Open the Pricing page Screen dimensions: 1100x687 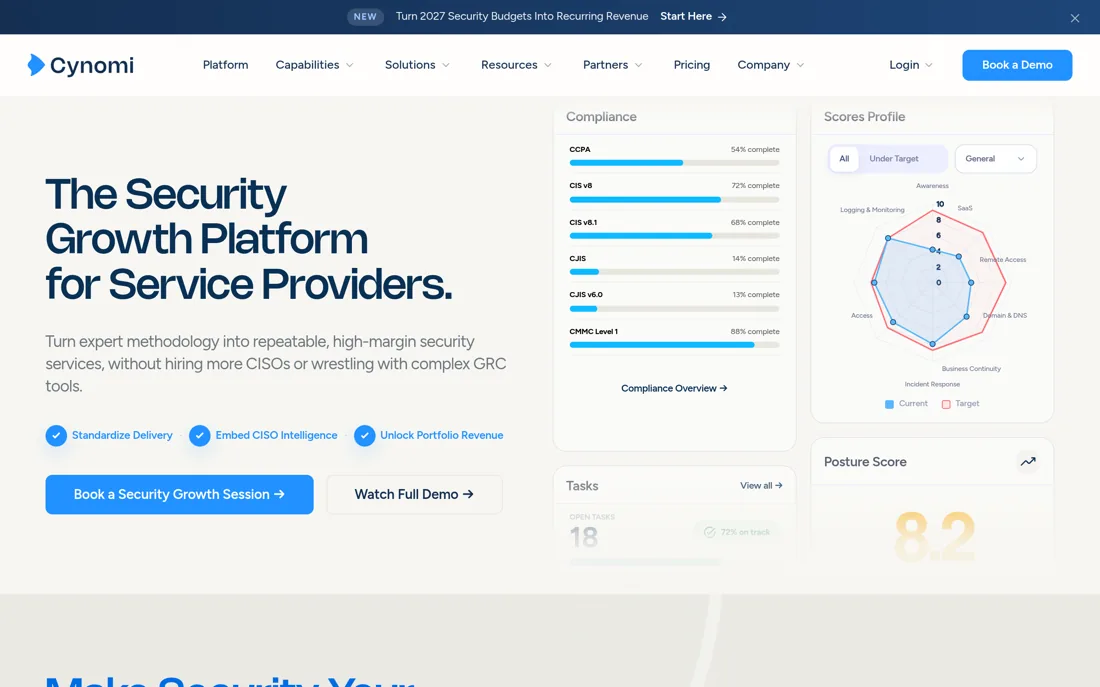point(692,65)
